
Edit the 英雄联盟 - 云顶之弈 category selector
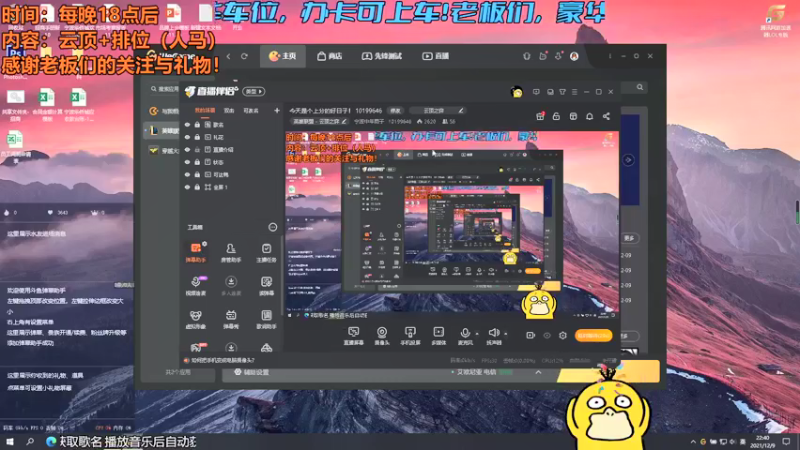(x=319, y=121)
